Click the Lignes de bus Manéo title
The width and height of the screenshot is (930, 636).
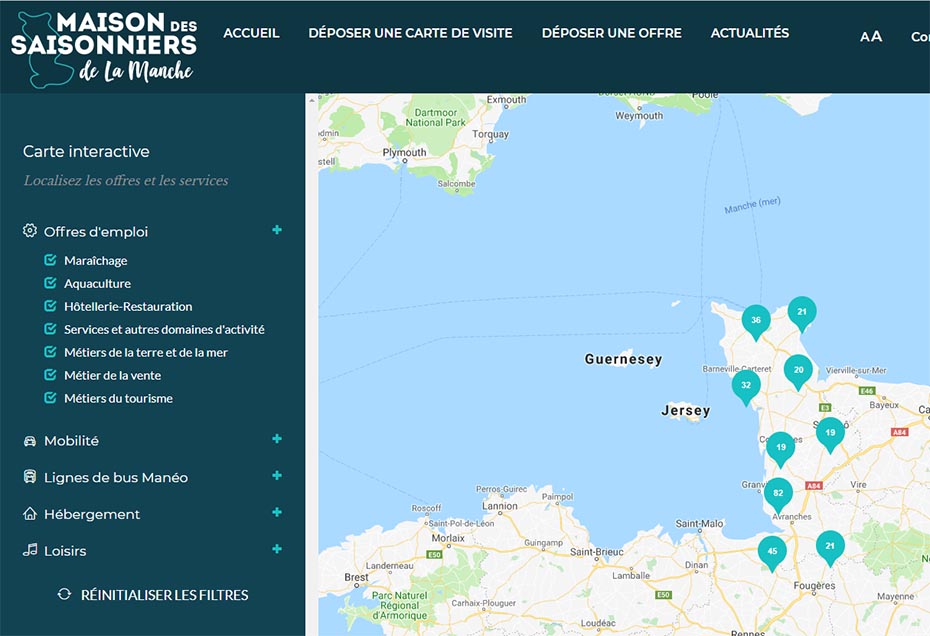pyautogui.click(x=116, y=478)
